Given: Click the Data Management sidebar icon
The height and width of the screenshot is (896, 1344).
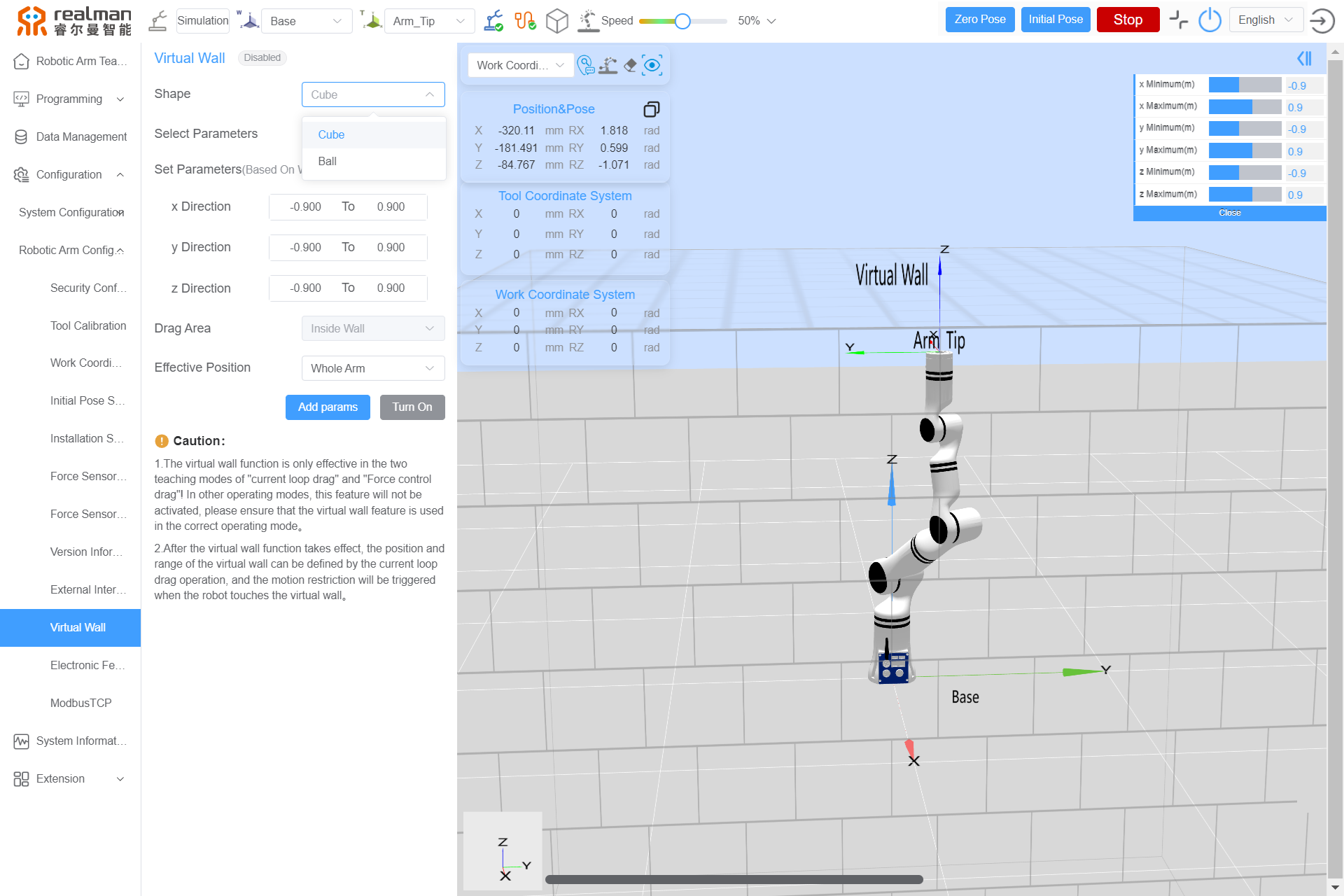Looking at the screenshot, I should (x=21, y=136).
